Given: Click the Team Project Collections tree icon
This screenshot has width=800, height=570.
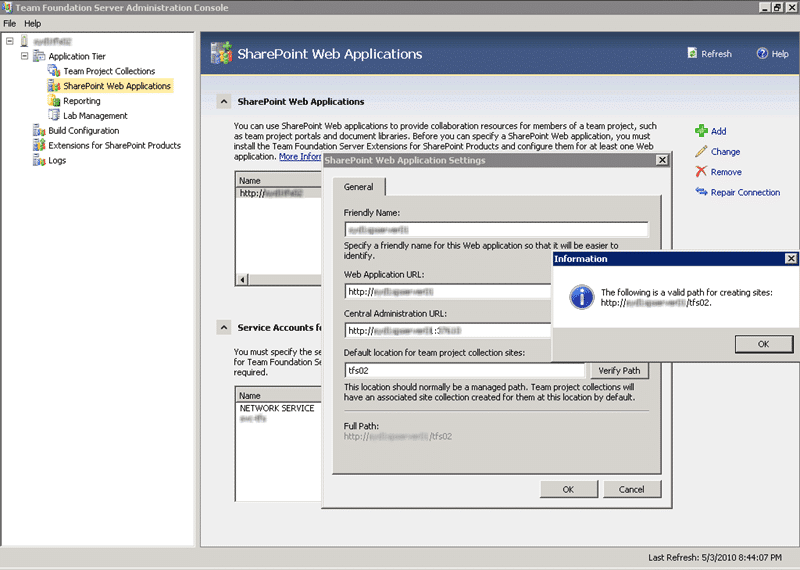Looking at the screenshot, I should point(54,70).
